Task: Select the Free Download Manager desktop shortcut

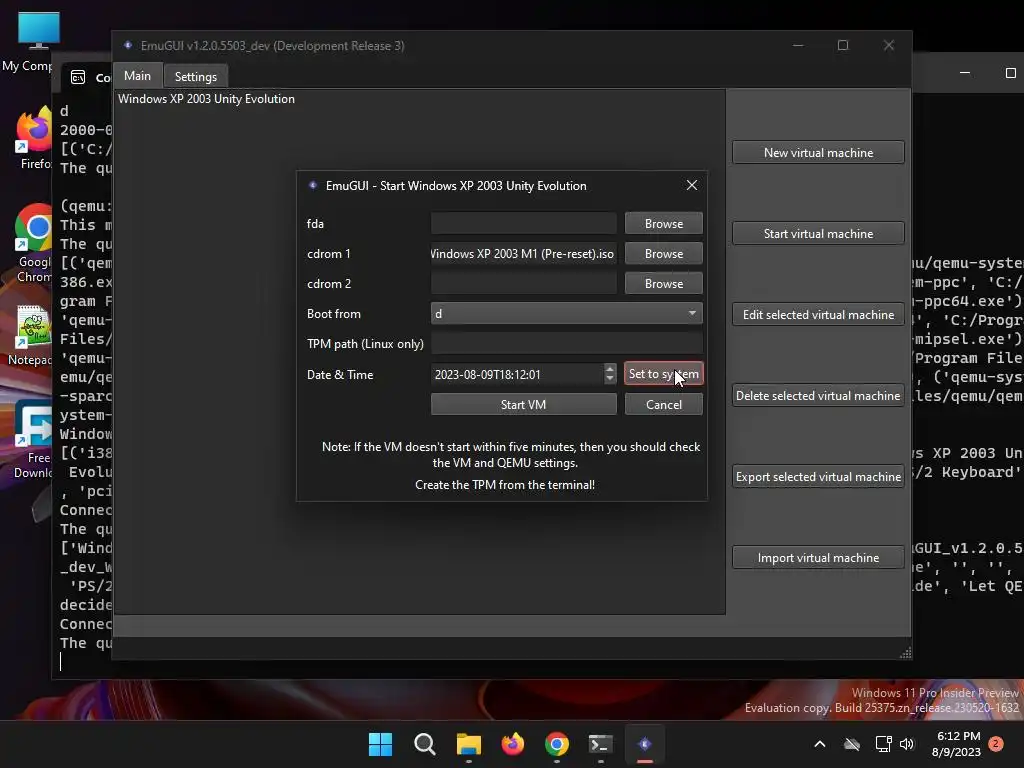Action: (x=33, y=439)
